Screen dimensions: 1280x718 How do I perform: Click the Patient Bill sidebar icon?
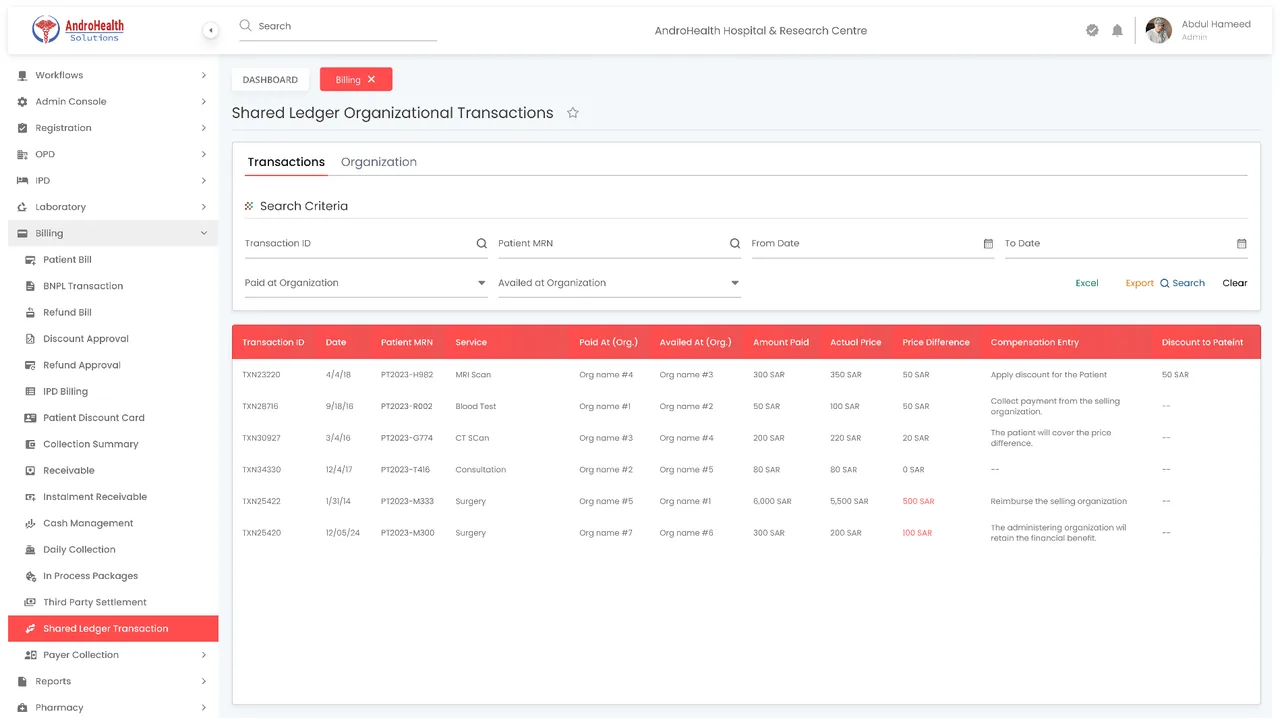(x=30, y=260)
